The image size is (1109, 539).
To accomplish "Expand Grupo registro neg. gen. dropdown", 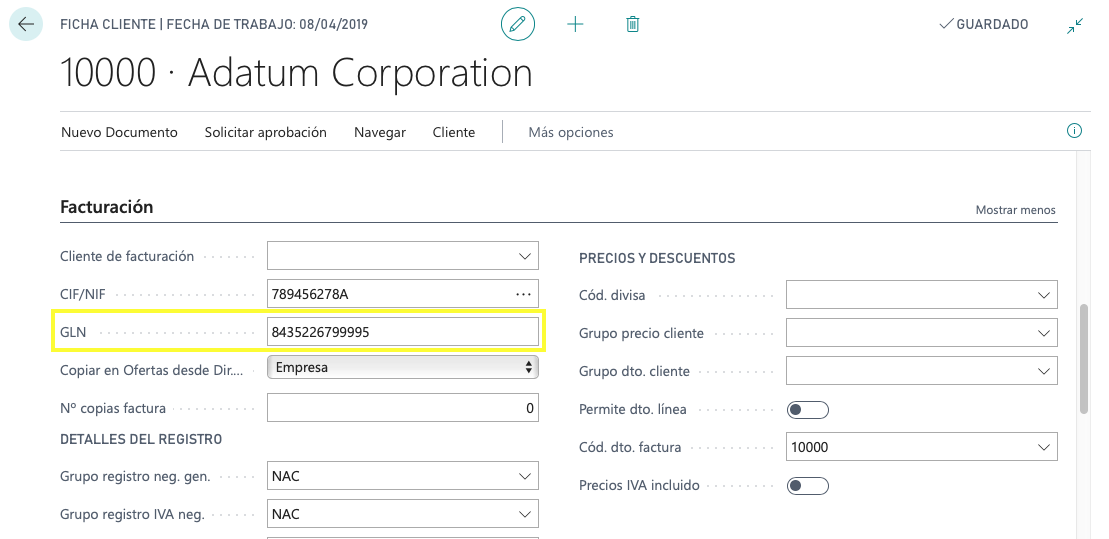I will 524,477.
